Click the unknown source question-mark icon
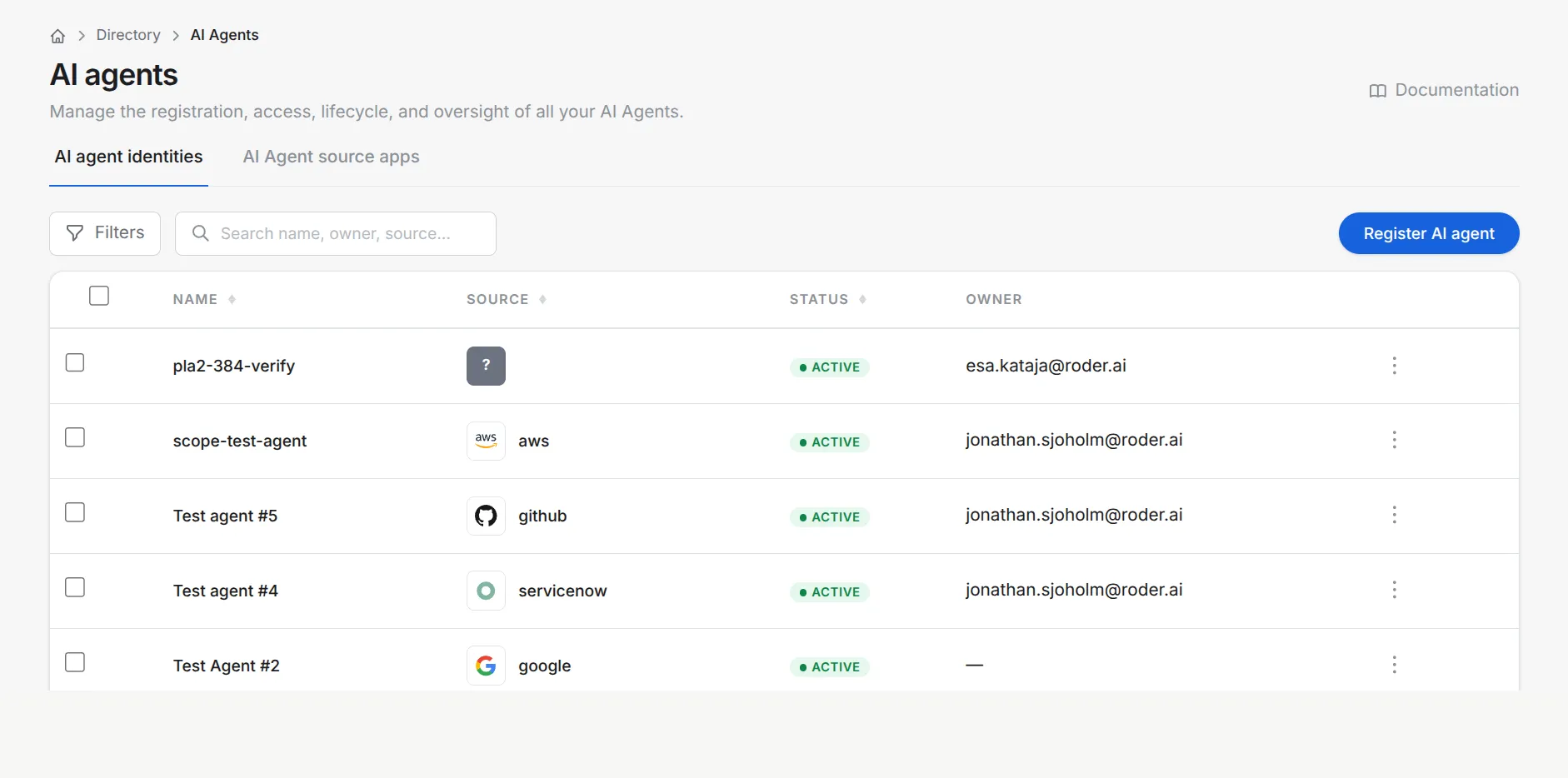1568x778 pixels. tap(486, 366)
